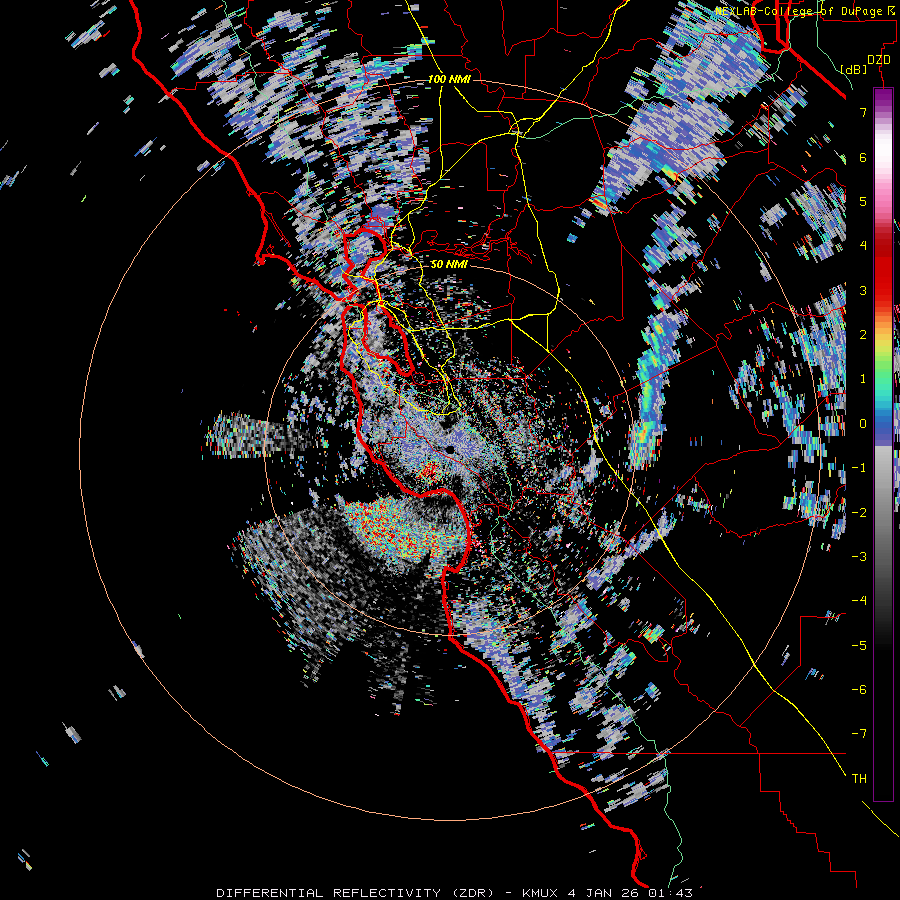
Task: Click the 5 value on the color scale
Action: point(863,201)
